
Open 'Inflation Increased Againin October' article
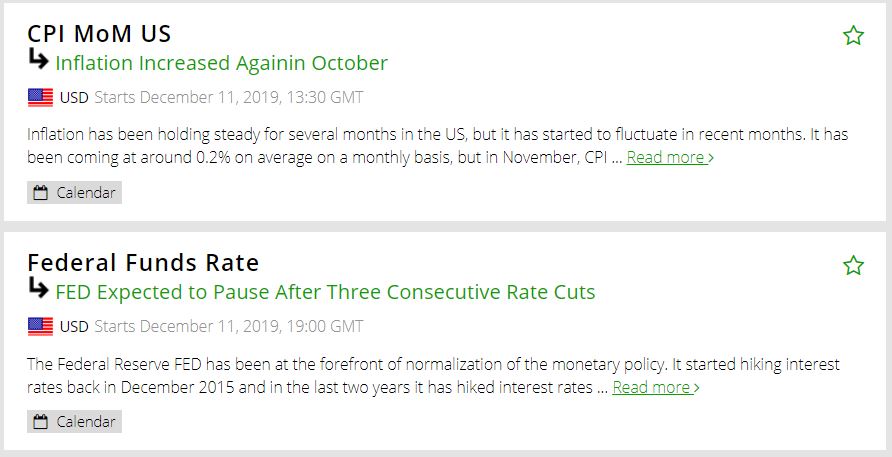coord(221,63)
